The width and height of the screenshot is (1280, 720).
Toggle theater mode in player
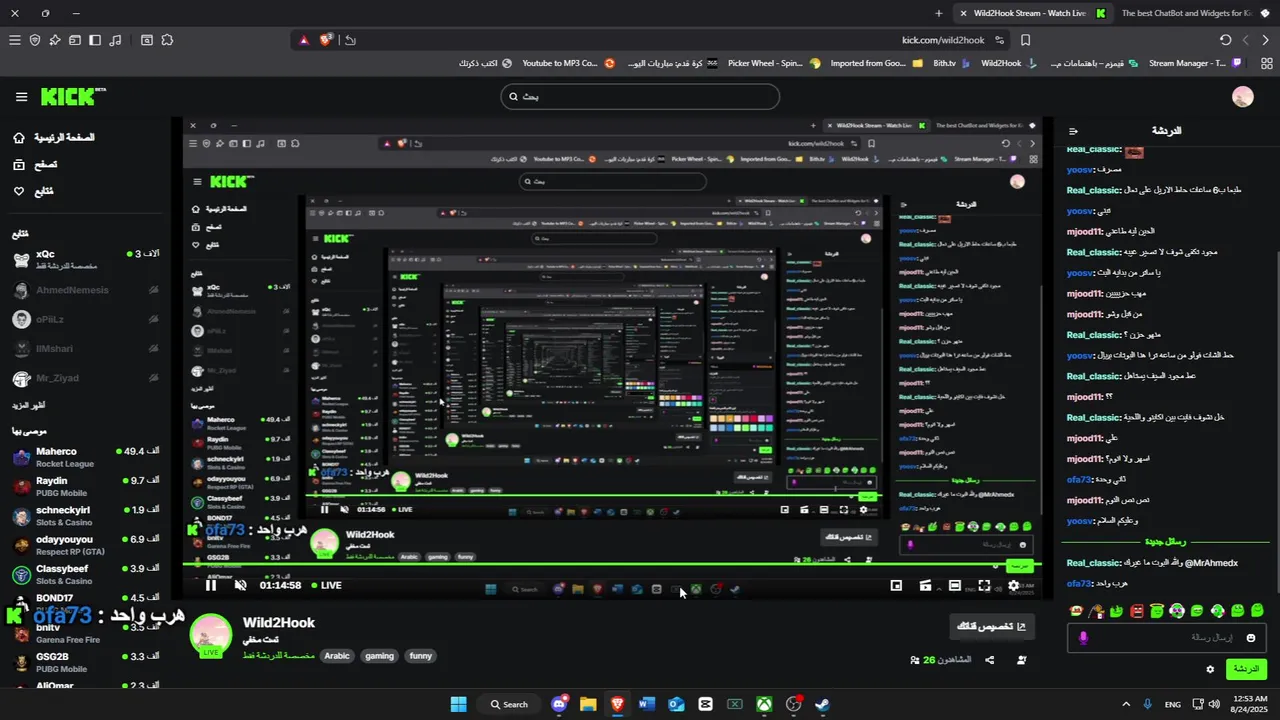point(955,585)
